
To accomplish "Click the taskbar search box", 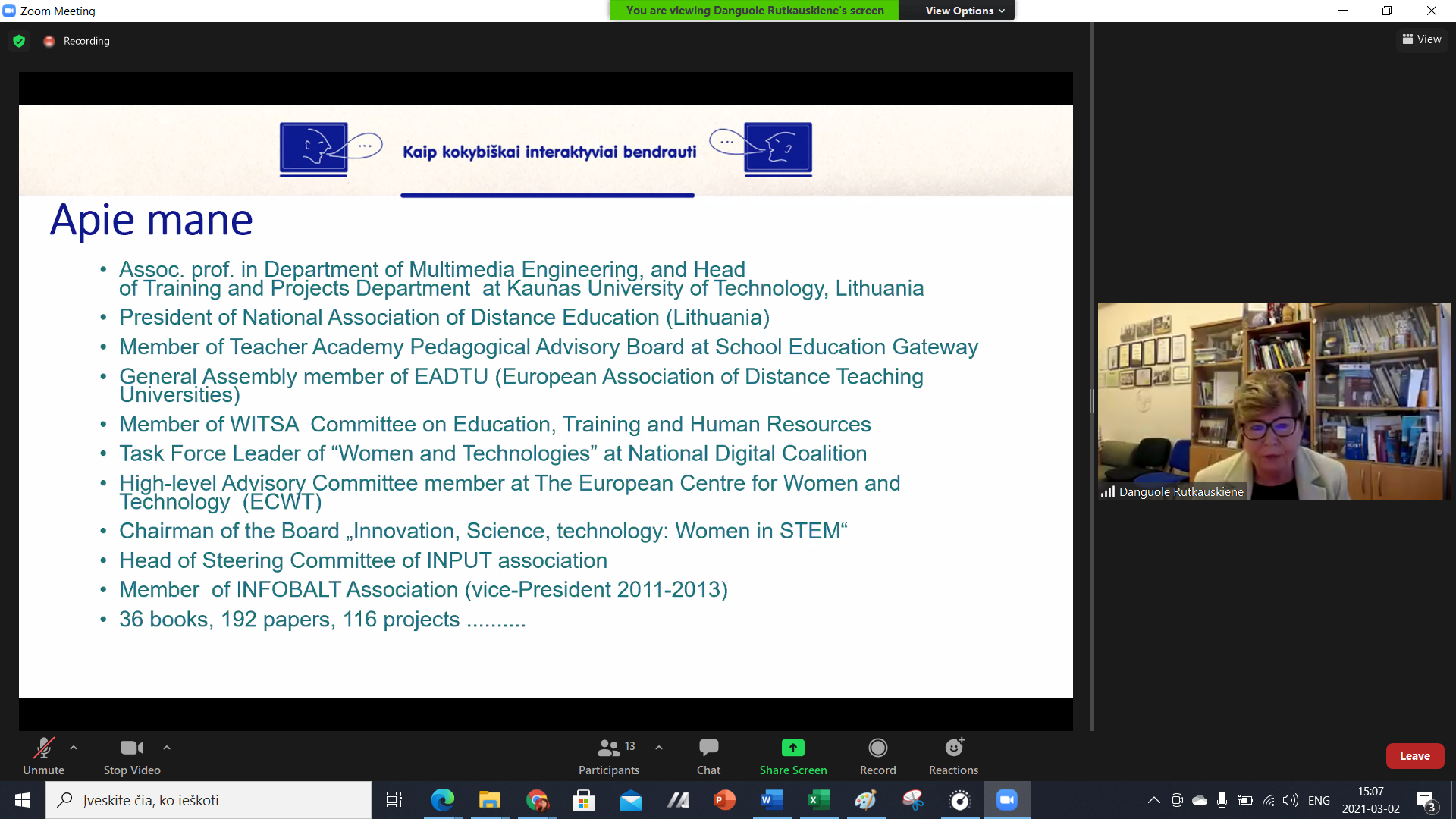I will pyautogui.click(x=209, y=800).
